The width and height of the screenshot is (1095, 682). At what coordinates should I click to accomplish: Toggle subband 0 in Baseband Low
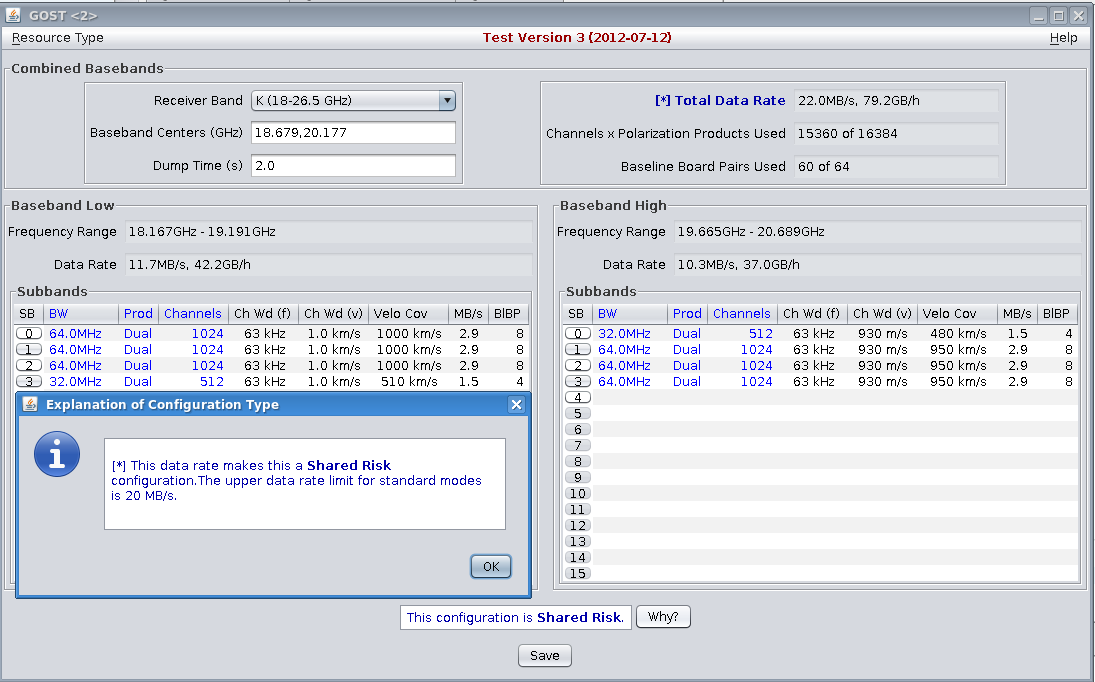click(x=29, y=334)
